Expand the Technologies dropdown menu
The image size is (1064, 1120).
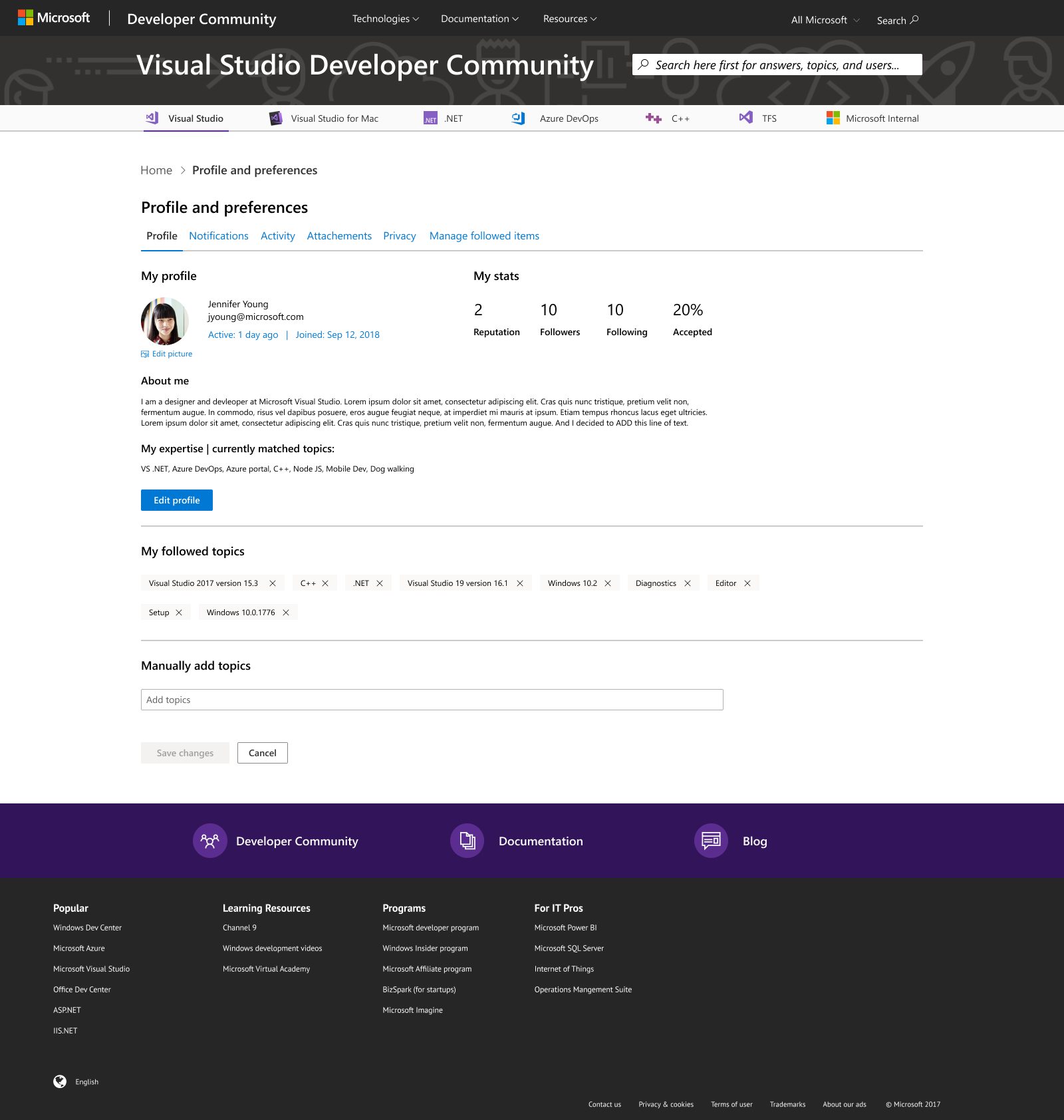click(x=386, y=19)
